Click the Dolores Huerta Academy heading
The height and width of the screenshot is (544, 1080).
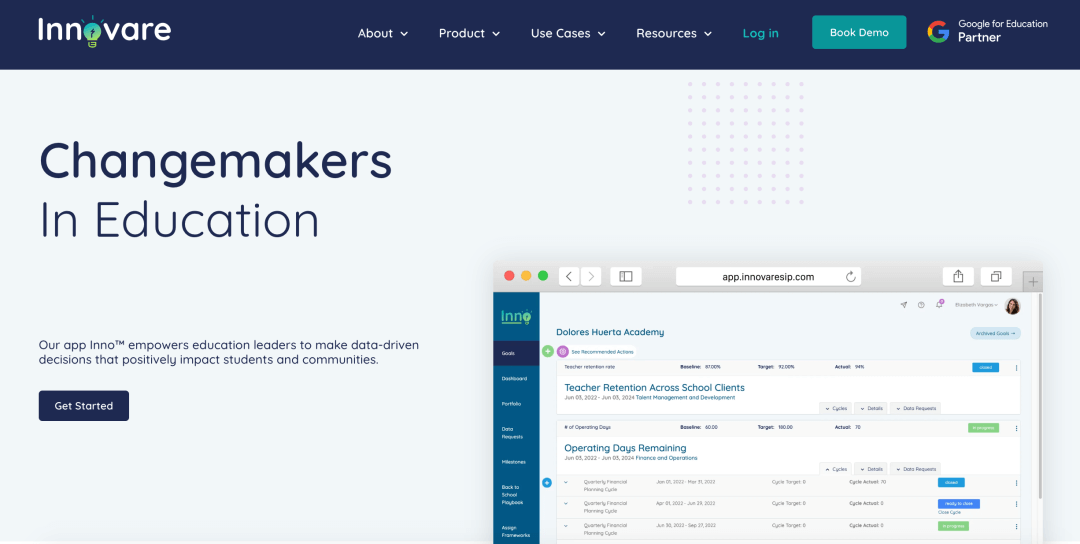[x=610, y=332]
